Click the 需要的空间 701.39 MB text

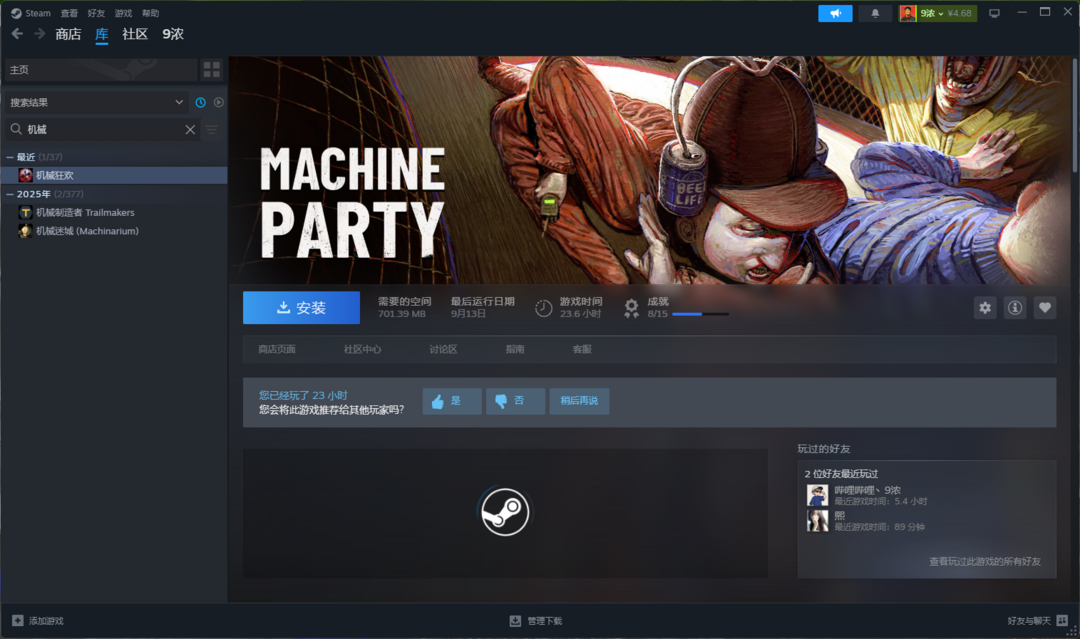click(404, 307)
